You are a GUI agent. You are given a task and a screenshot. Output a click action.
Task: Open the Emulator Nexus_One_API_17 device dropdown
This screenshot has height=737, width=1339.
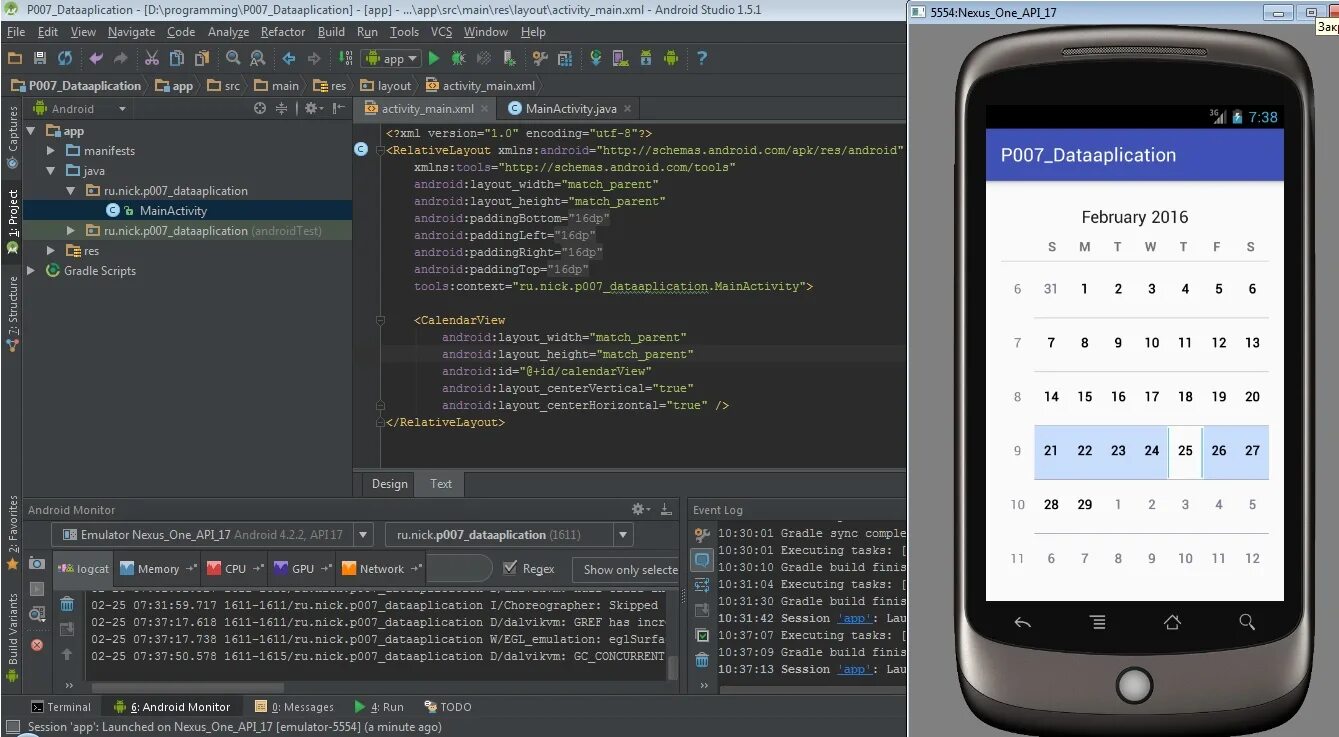(x=213, y=535)
